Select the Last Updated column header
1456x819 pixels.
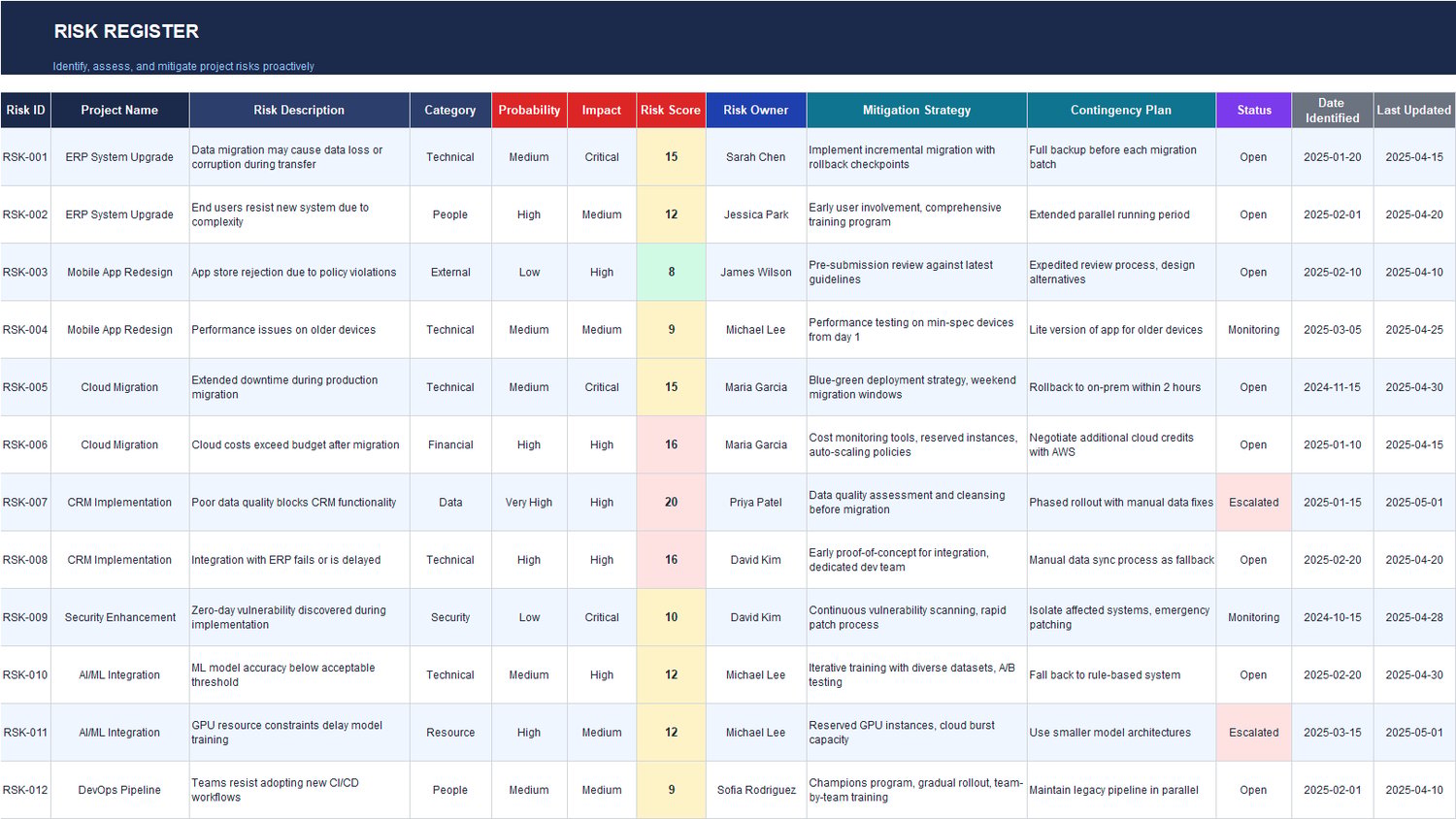[1414, 110]
